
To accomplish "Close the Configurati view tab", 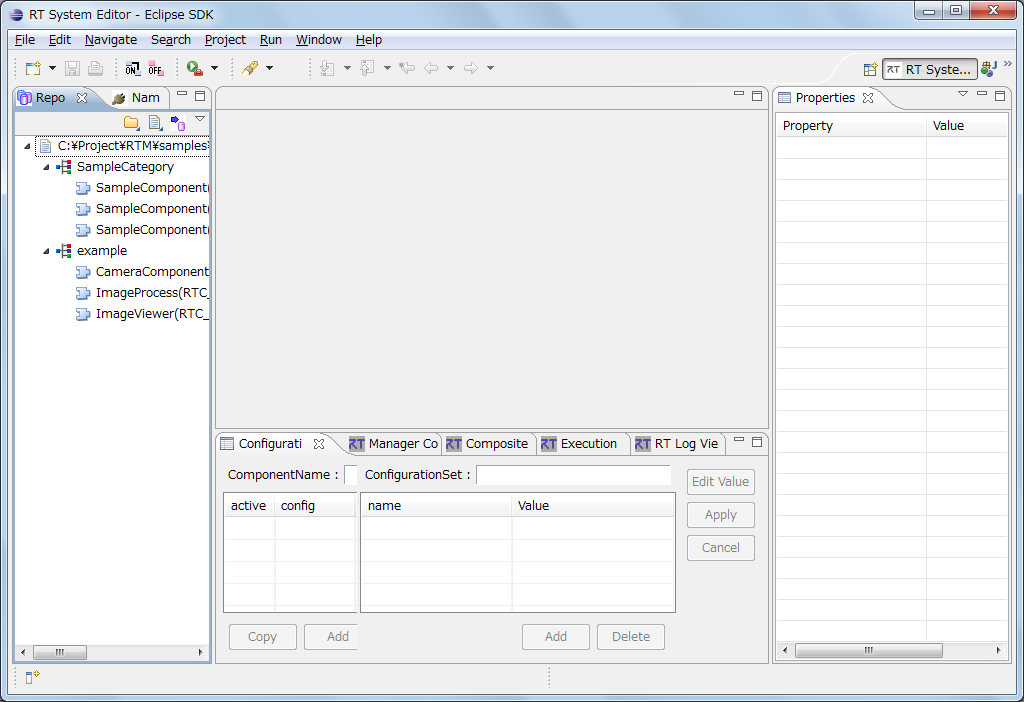I will pos(319,444).
